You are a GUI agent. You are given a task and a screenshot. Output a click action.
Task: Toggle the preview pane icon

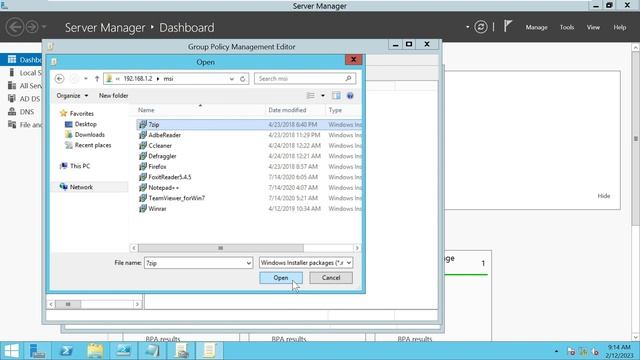[336, 96]
